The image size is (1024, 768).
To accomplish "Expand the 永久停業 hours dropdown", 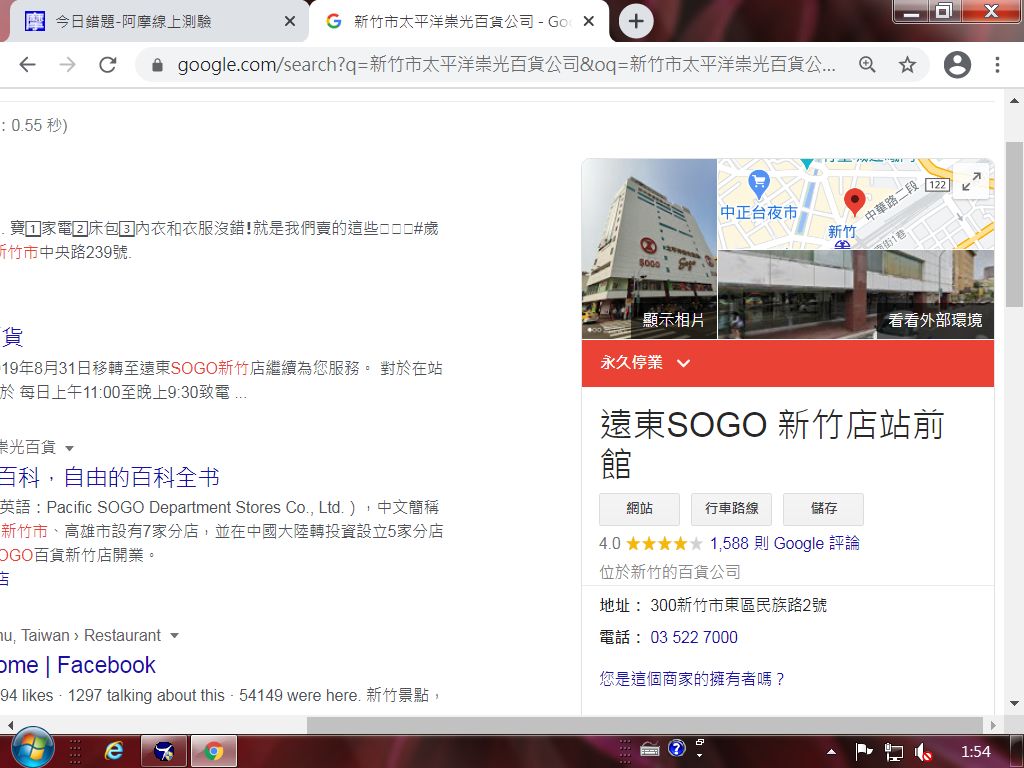I will click(684, 363).
